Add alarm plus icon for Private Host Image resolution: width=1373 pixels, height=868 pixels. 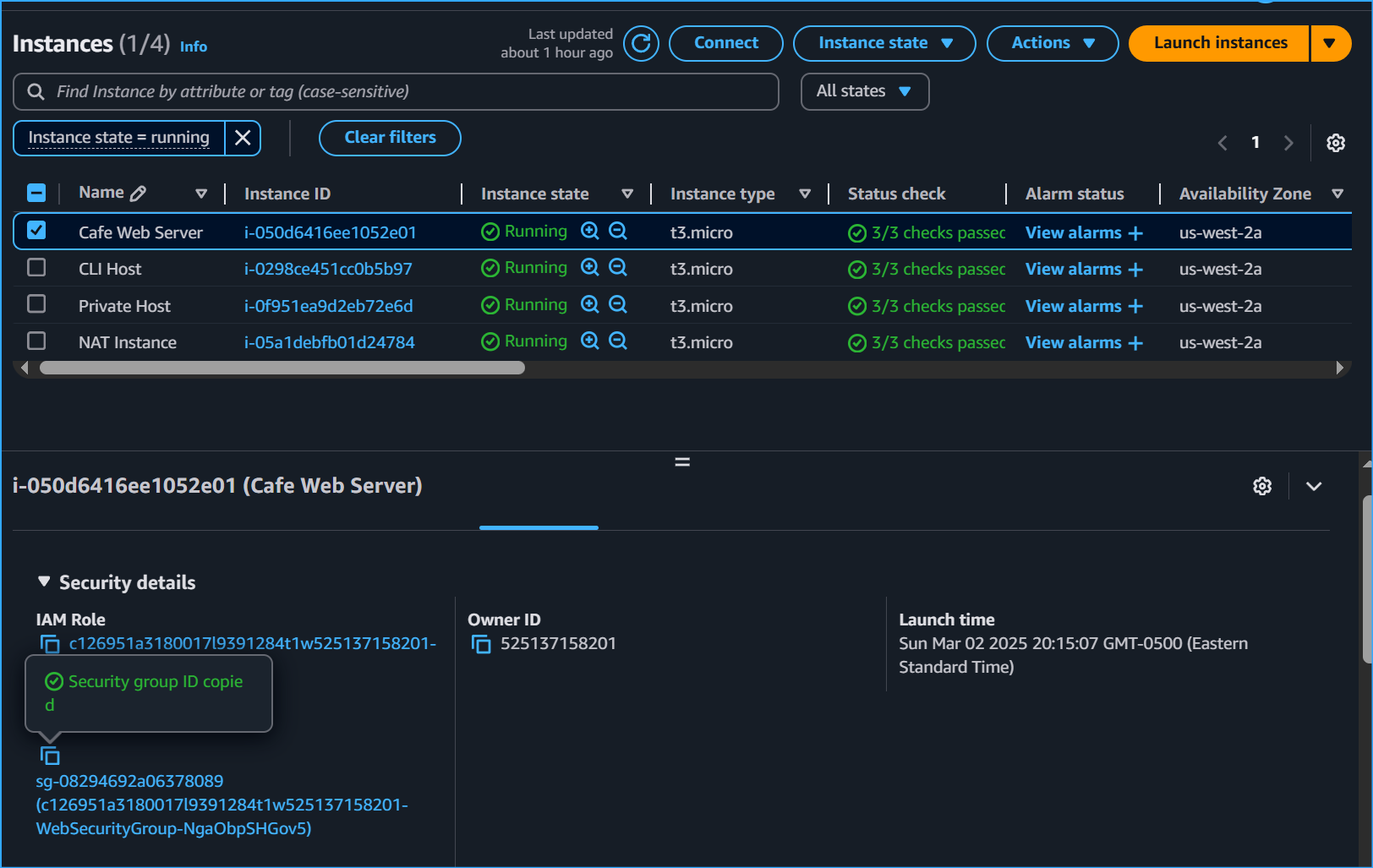pos(1135,306)
